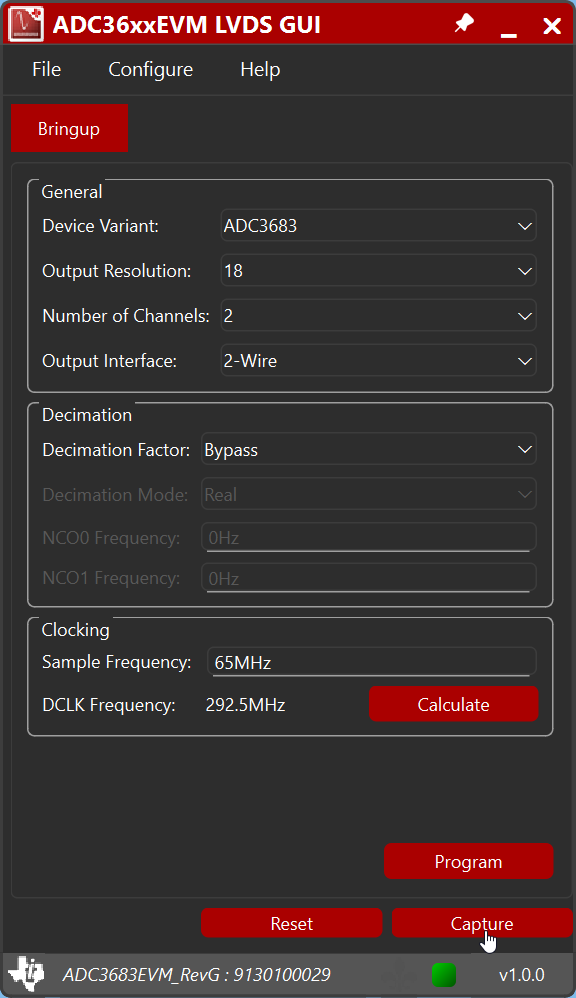Viewport: 576px width, 998px height.
Task: Start a Capture
Action: pos(482,922)
